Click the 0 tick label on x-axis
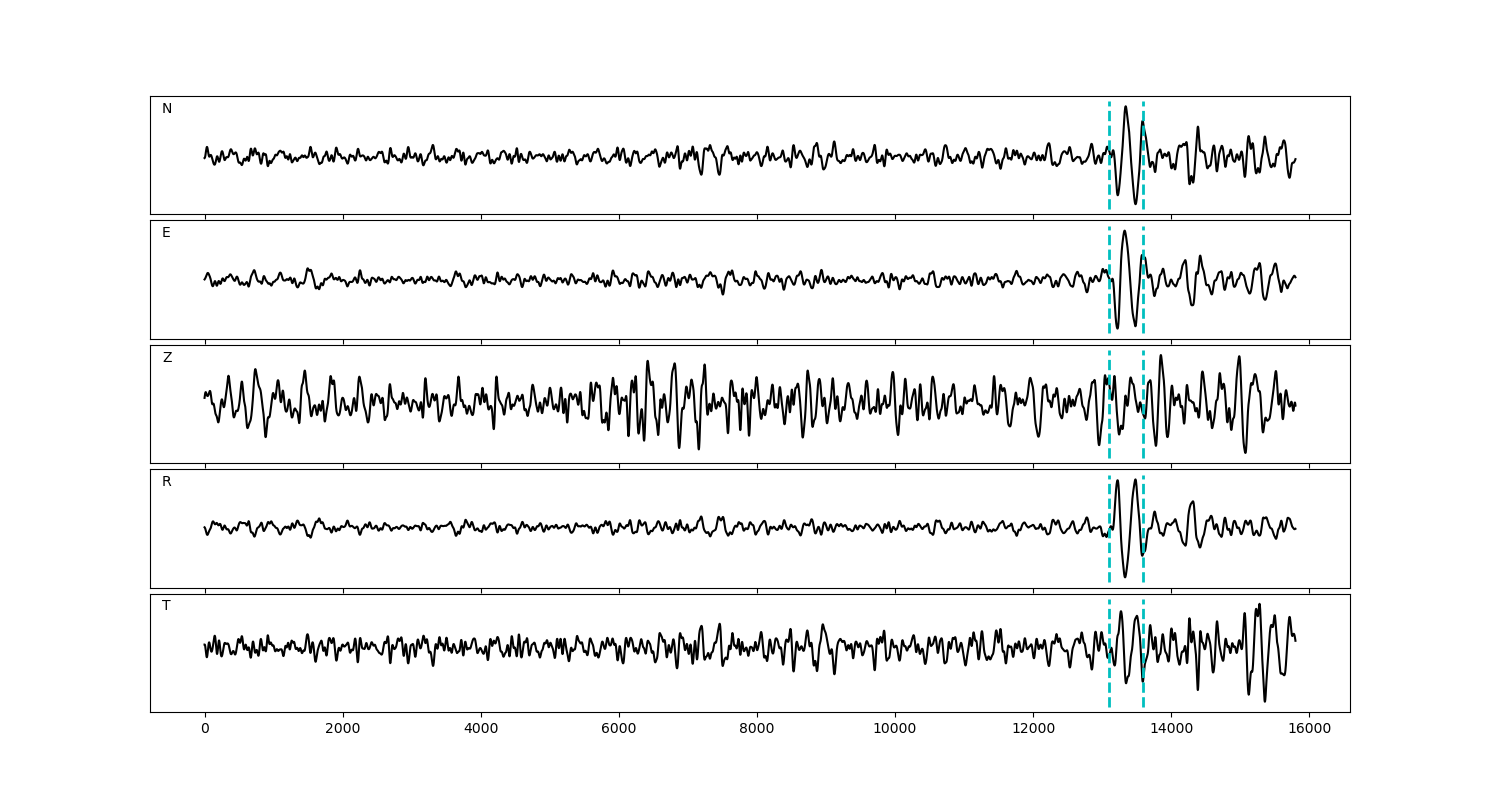The height and width of the screenshot is (800, 1500). click(x=205, y=729)
